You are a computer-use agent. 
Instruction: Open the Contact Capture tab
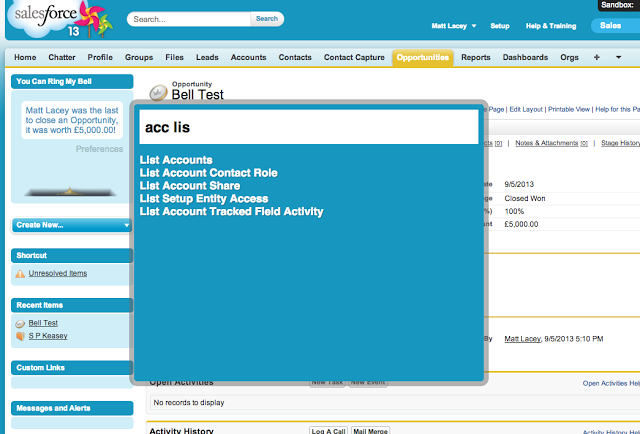point(355,58)
